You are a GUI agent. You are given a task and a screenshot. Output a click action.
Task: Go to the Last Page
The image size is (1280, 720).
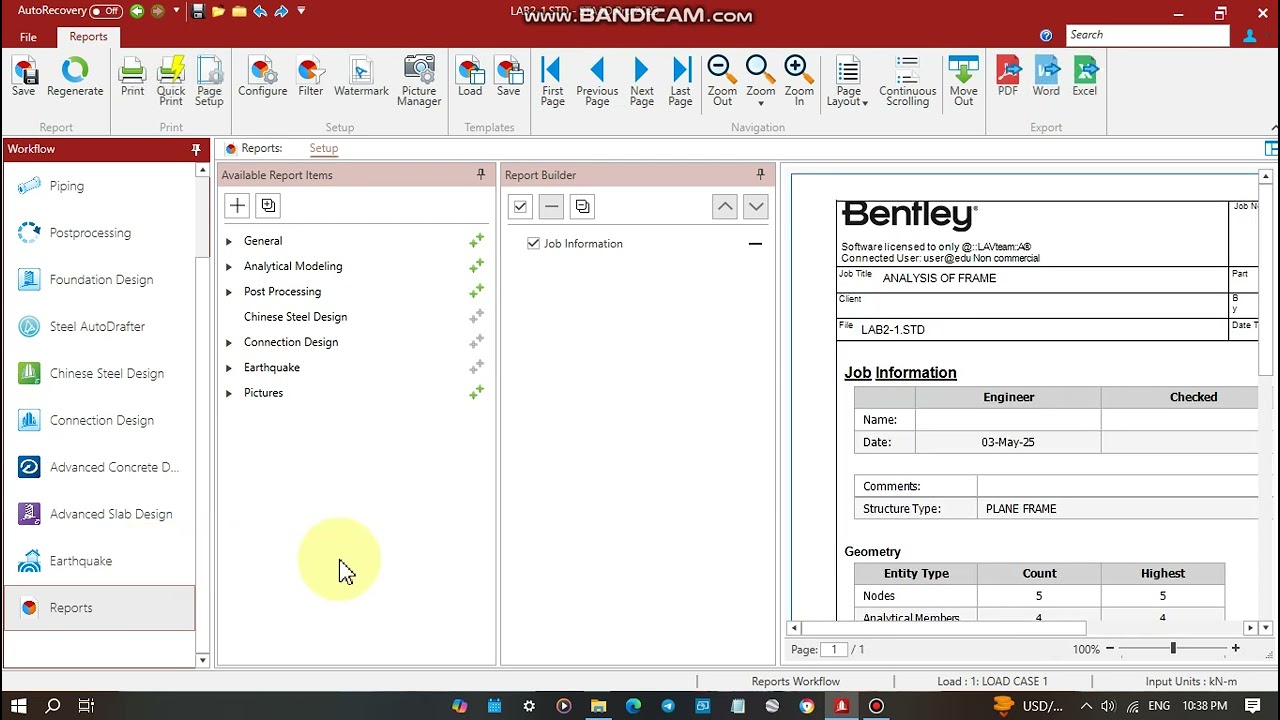(680, 81)
